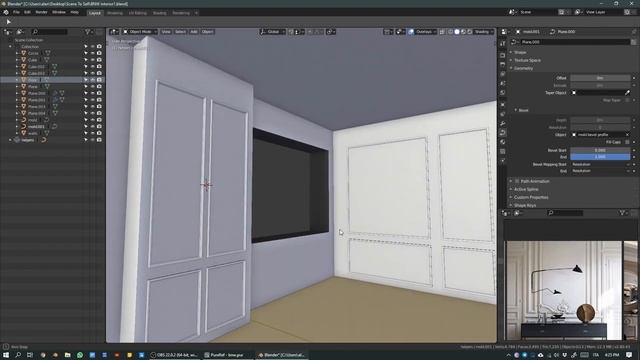Viewport: 640px width, 360px height.
Task: Open the viewport Object menu
Action: click(x=207, y=31)
